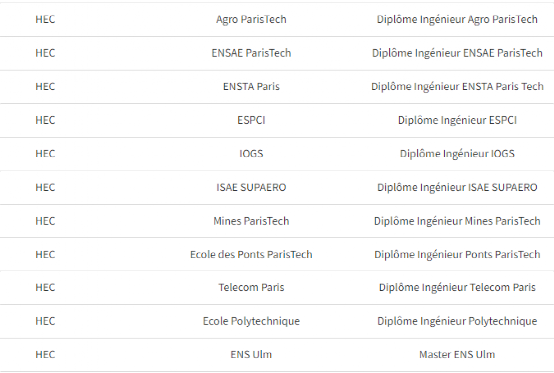Select the ESPCI school cell

coord(251,120)
